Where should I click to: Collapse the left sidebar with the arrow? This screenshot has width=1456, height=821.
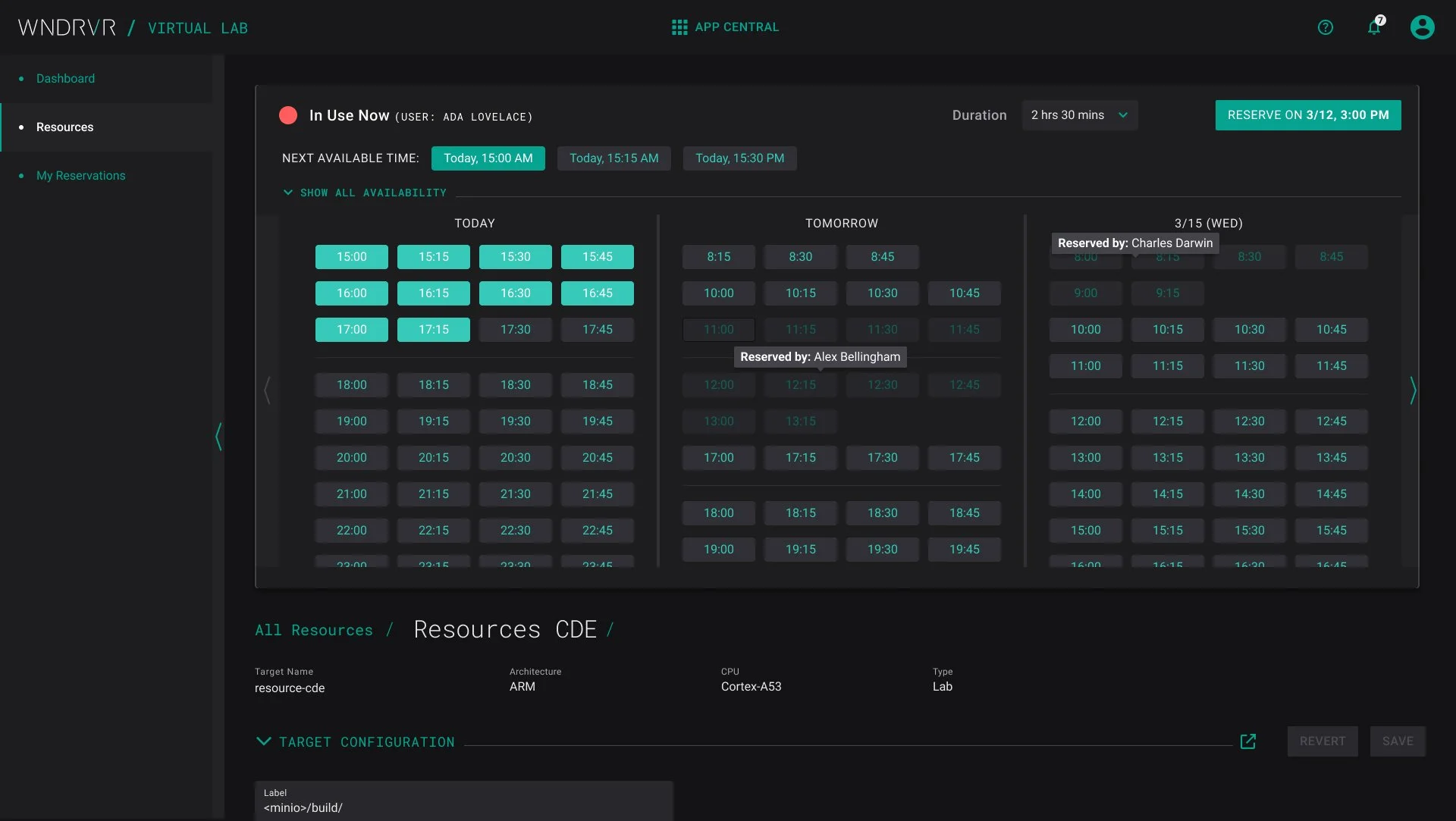tap(218, 437)
